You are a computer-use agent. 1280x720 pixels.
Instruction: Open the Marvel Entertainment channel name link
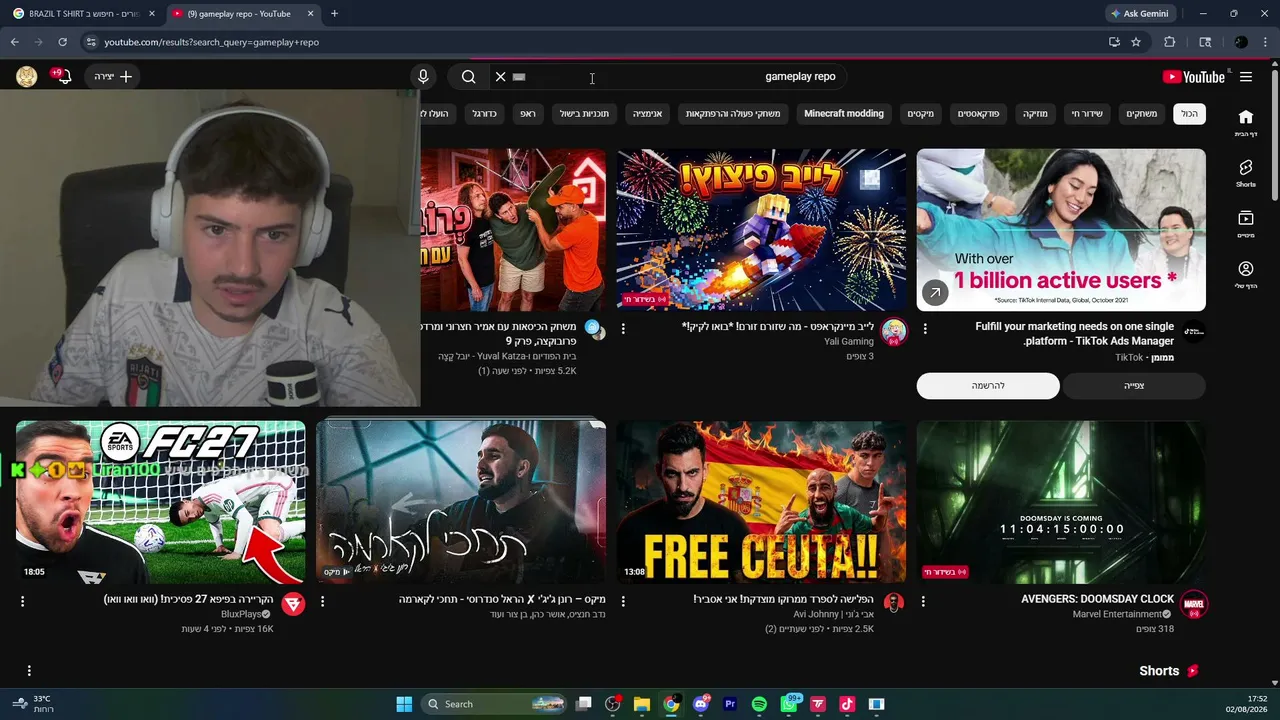pos(1117,615)
